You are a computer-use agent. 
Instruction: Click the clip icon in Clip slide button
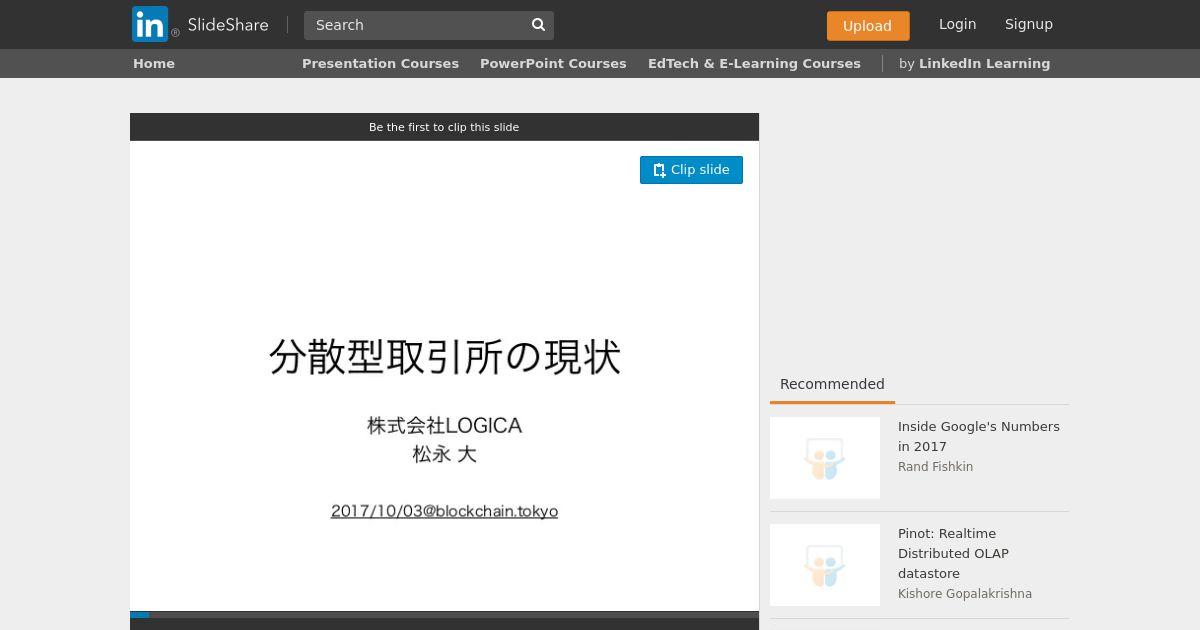tap(659, 170)
